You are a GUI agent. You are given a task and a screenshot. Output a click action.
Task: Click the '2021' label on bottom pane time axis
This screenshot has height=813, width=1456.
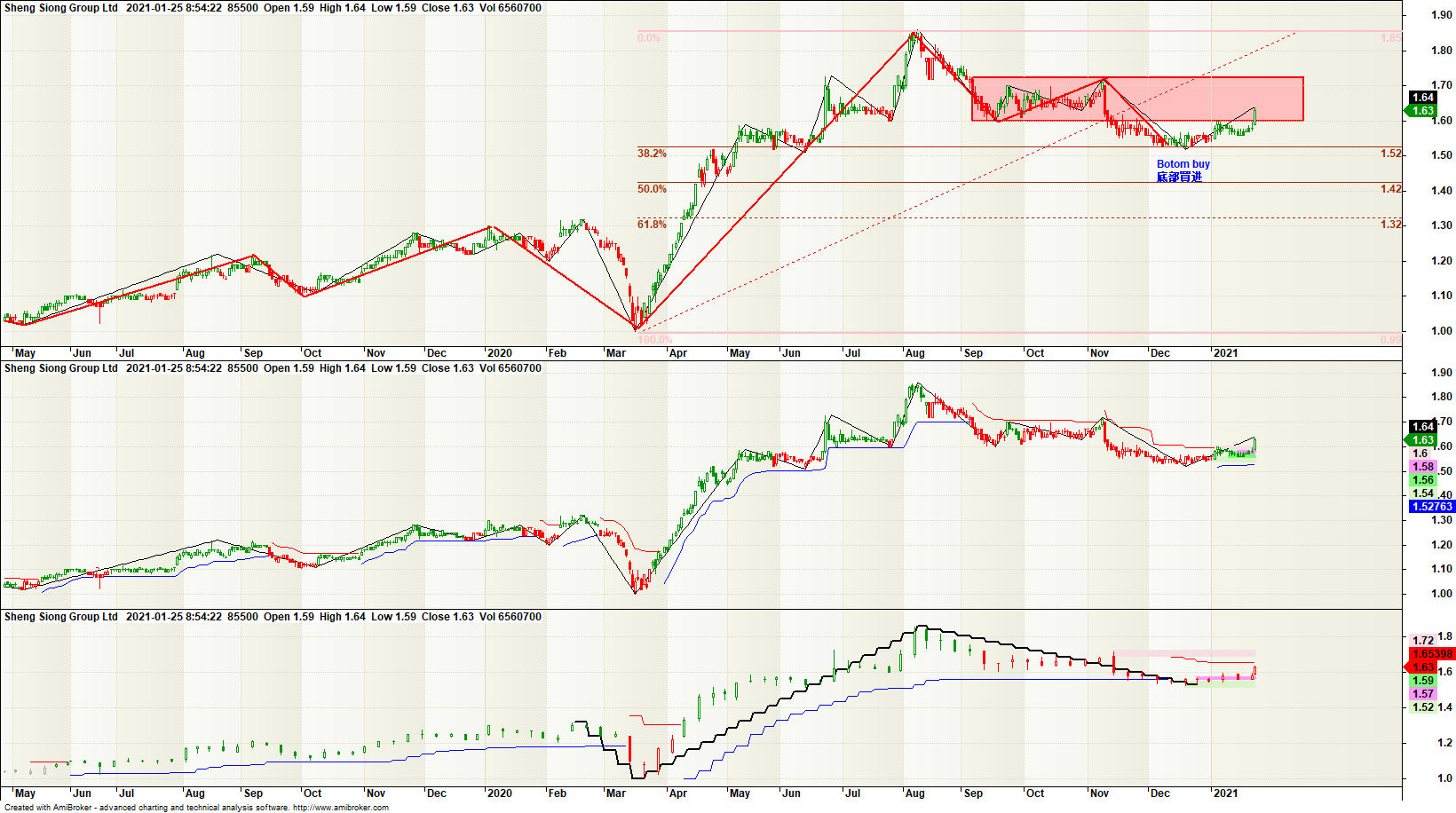1225,793
